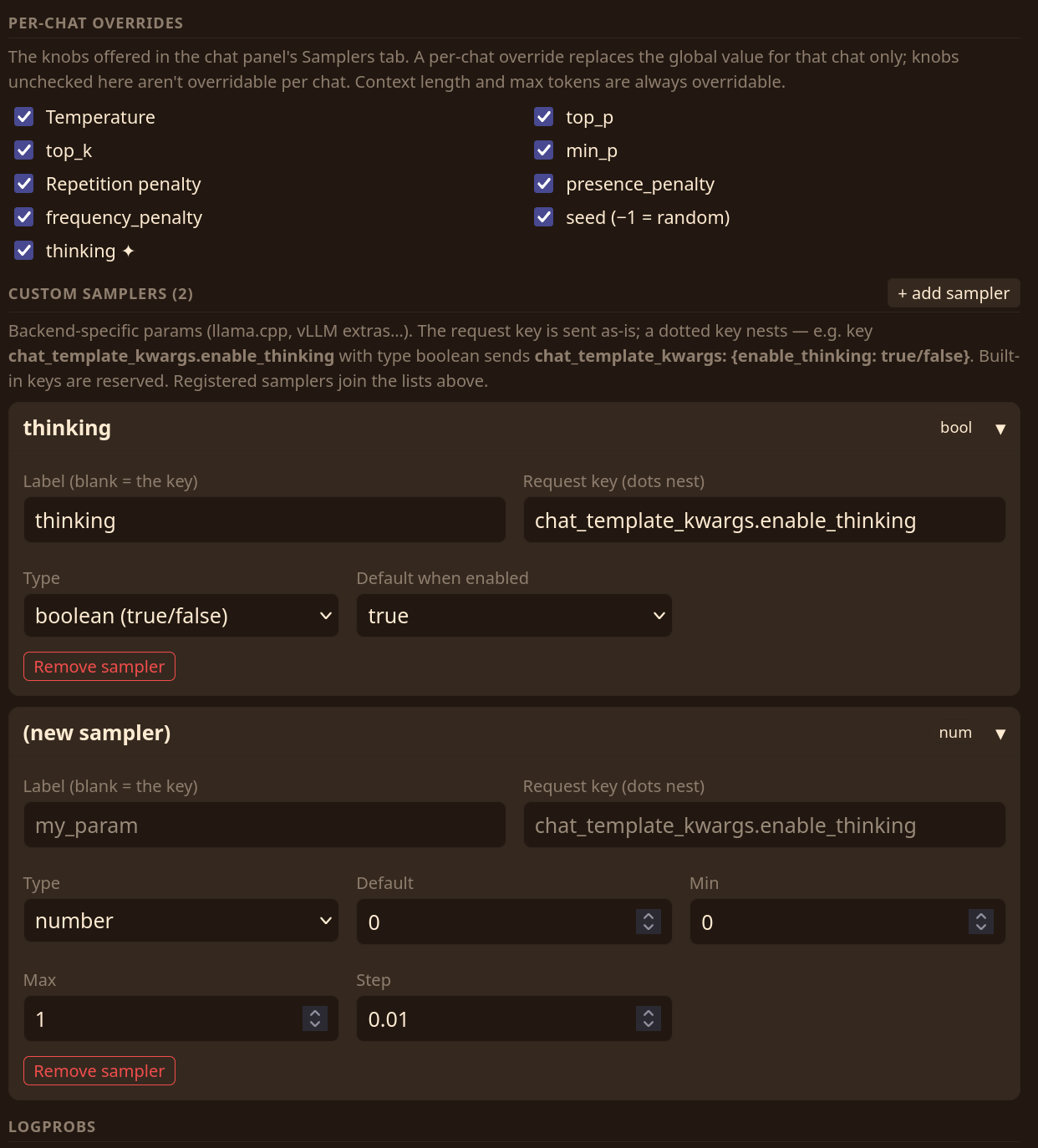1038x1148 pixels.
Task: Click the Min field stepper arrows
Action: tap(981, 922)
